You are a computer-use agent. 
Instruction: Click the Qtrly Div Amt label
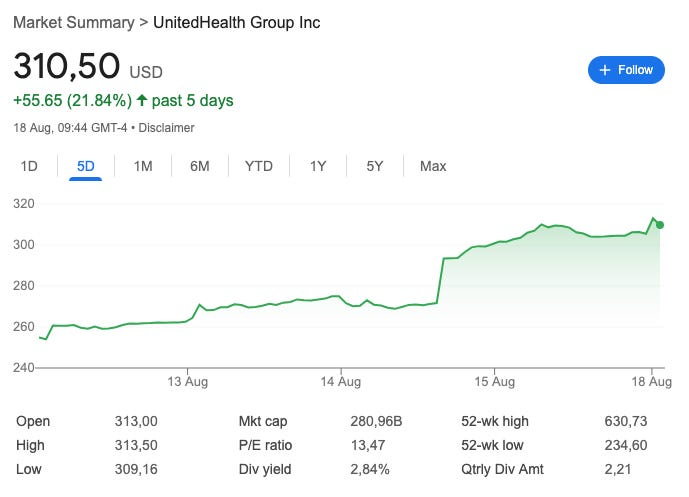pos(502,469)
